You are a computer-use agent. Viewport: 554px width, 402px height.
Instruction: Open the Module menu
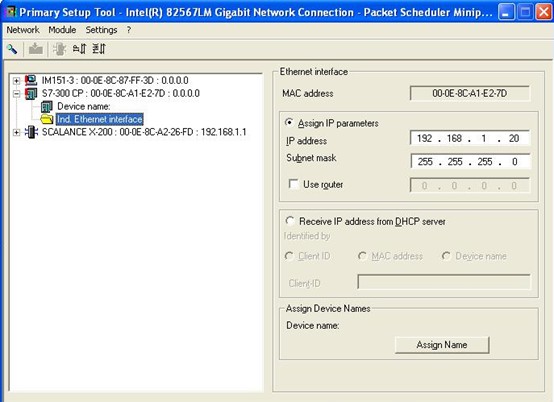pos(62,30)
